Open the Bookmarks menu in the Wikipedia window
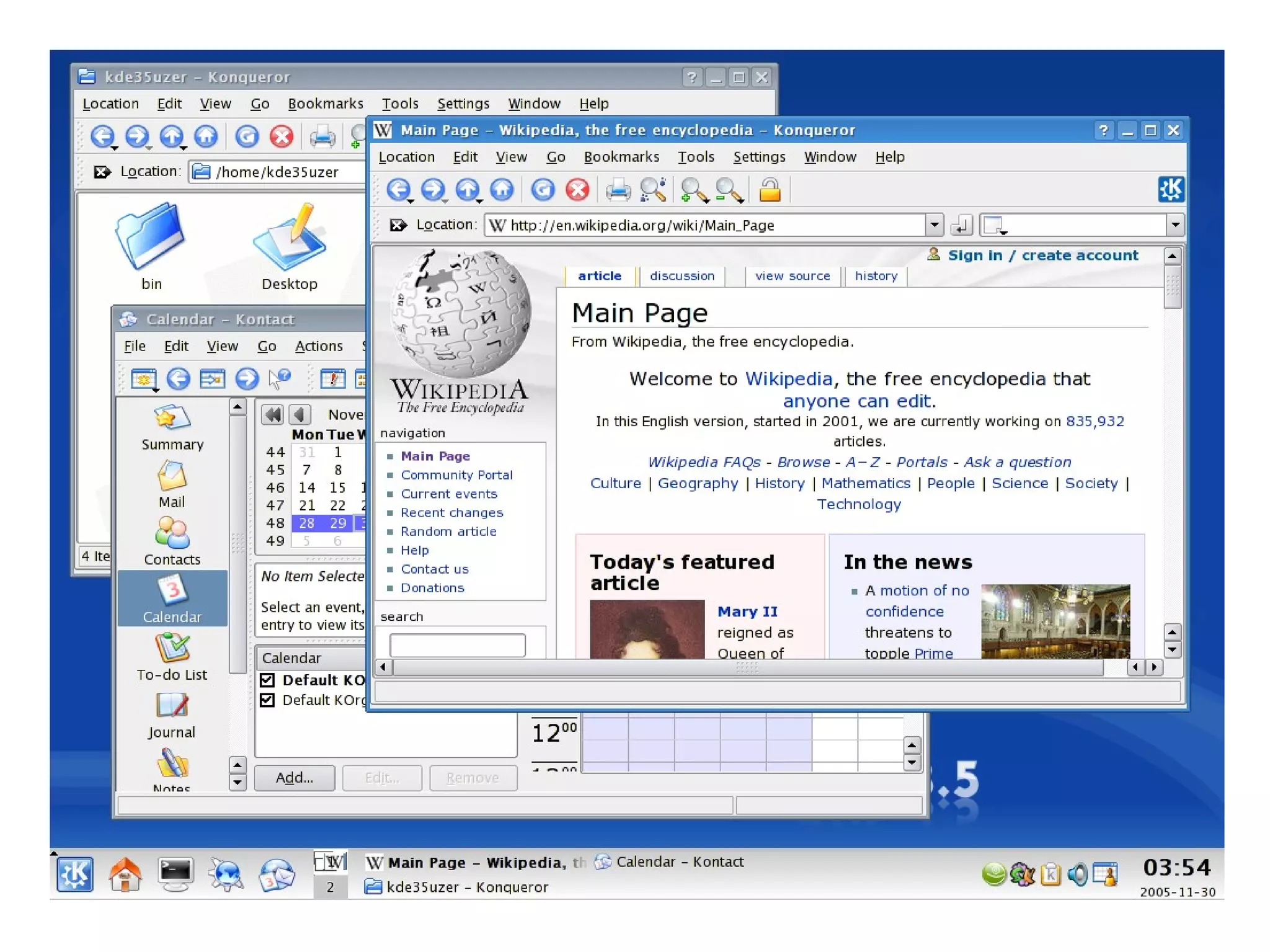This screenshot has width=1270, height=952. click(x=621, y=157)
